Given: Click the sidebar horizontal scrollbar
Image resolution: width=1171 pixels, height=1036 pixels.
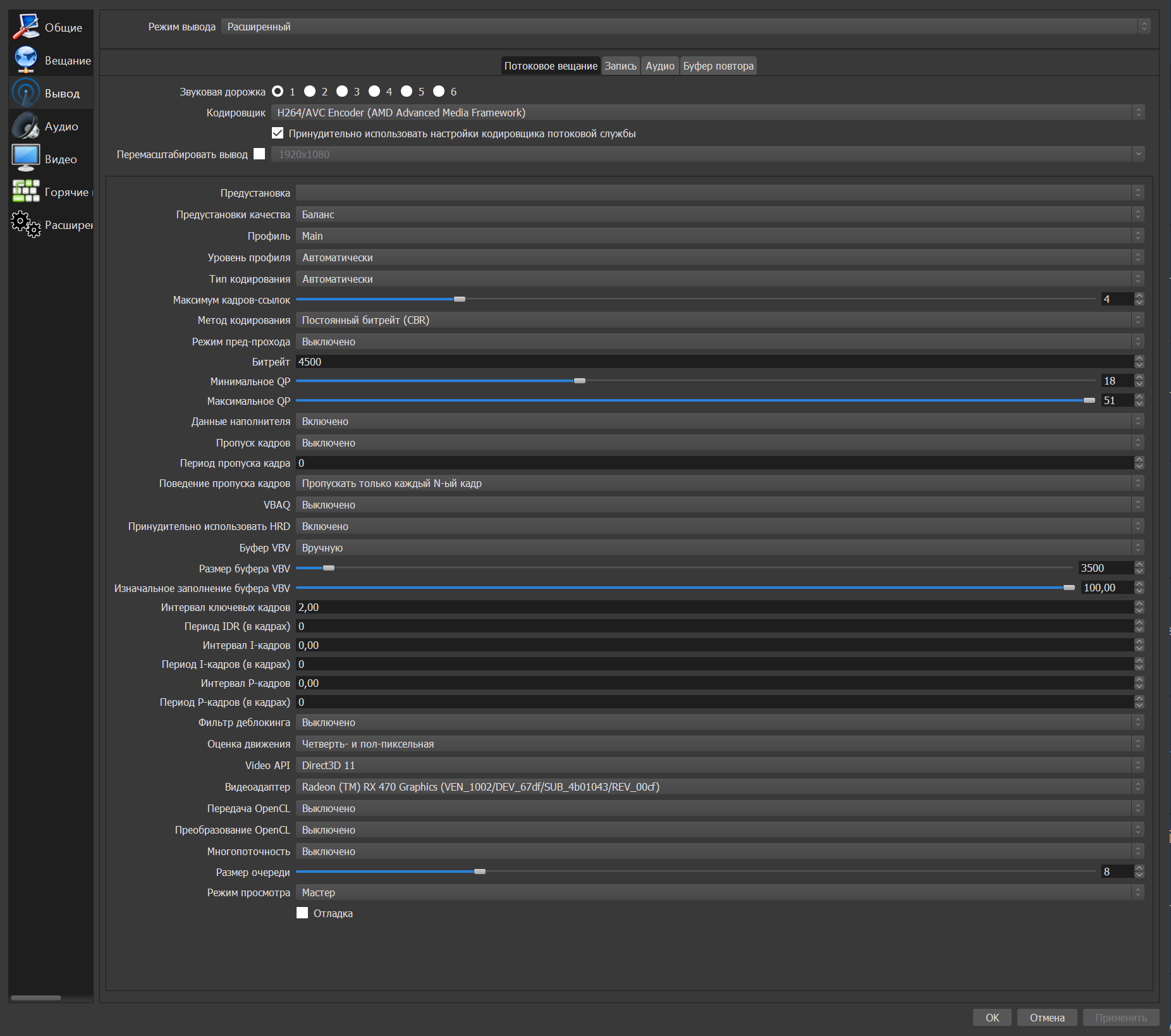Looking at the screenshot, I should tap(36, 998).
